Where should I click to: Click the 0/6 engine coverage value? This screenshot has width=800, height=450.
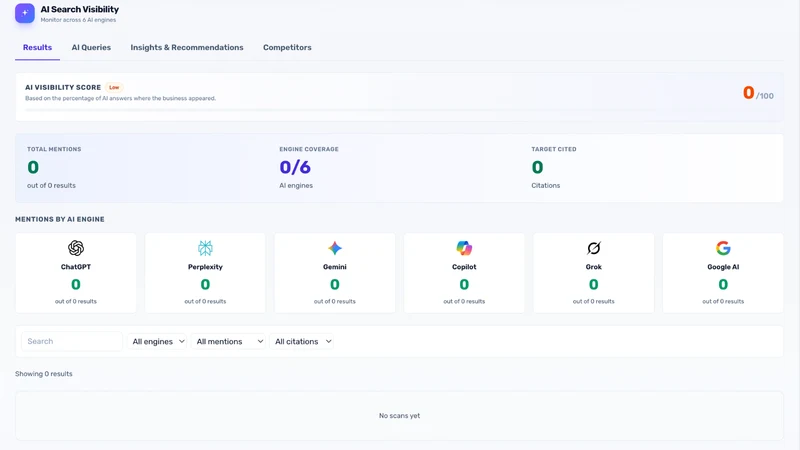pyautogui.click(x=295, y=167)
